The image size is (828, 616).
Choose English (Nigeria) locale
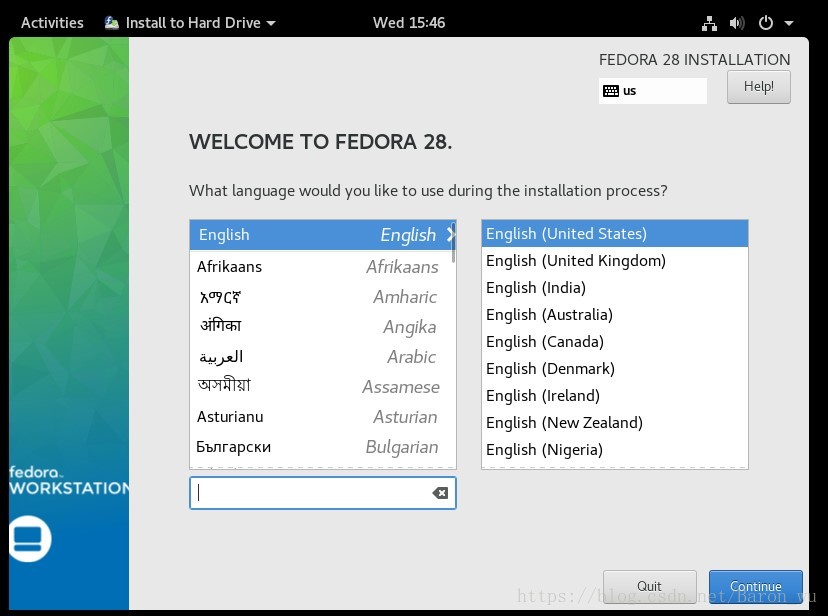coord(615,450)
